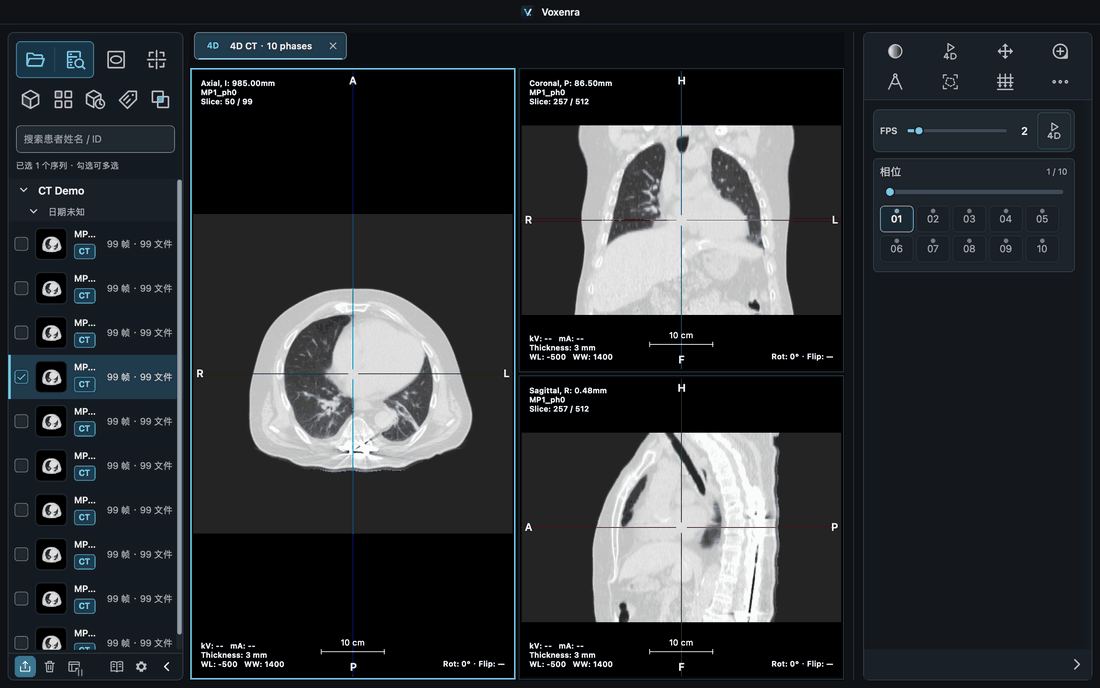The height and width of the screenshot is (688, 1100).
Task: Select the ellipse ROI view icon
Action: [116, 60]
